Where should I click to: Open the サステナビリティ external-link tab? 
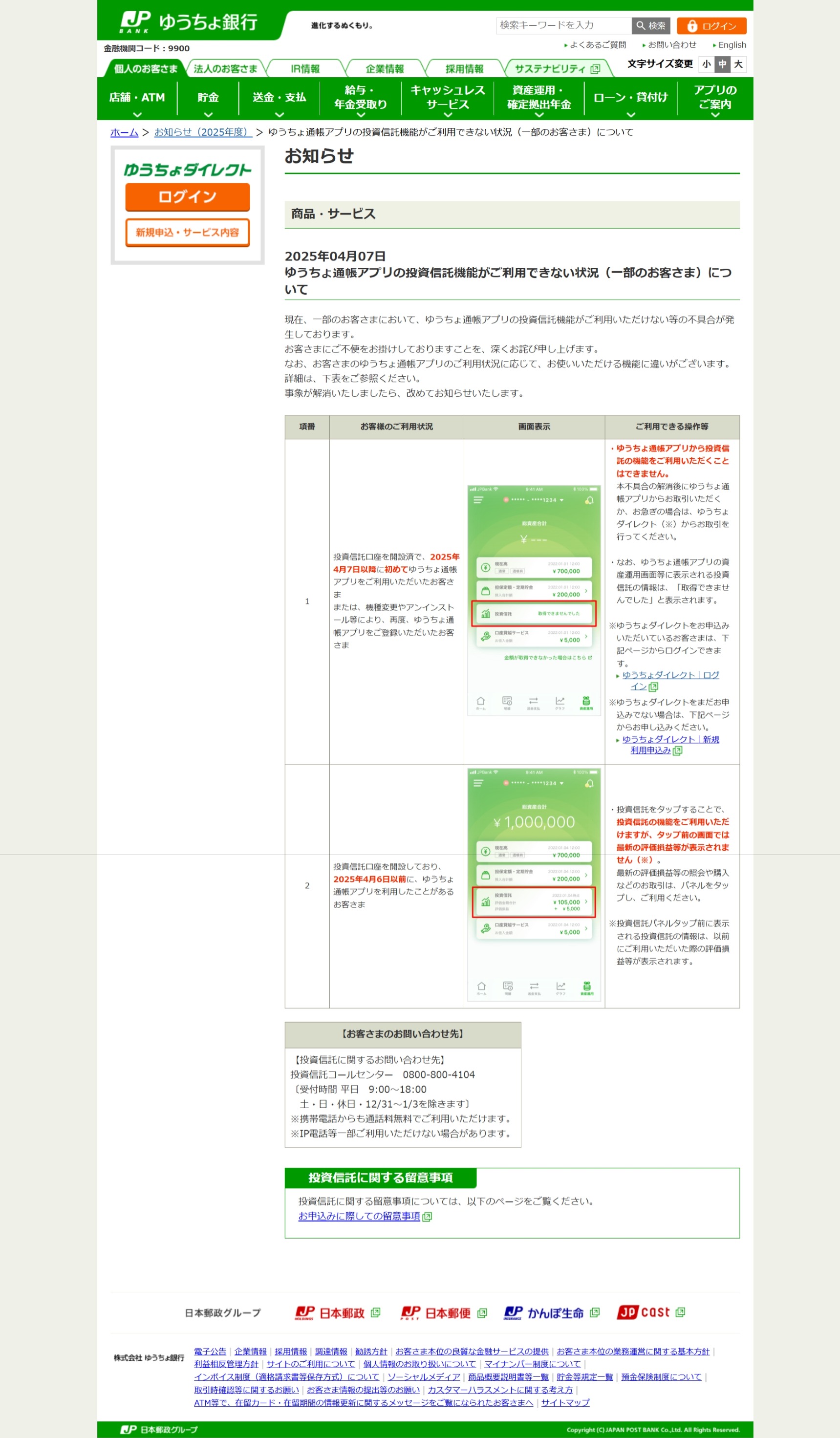558,68
